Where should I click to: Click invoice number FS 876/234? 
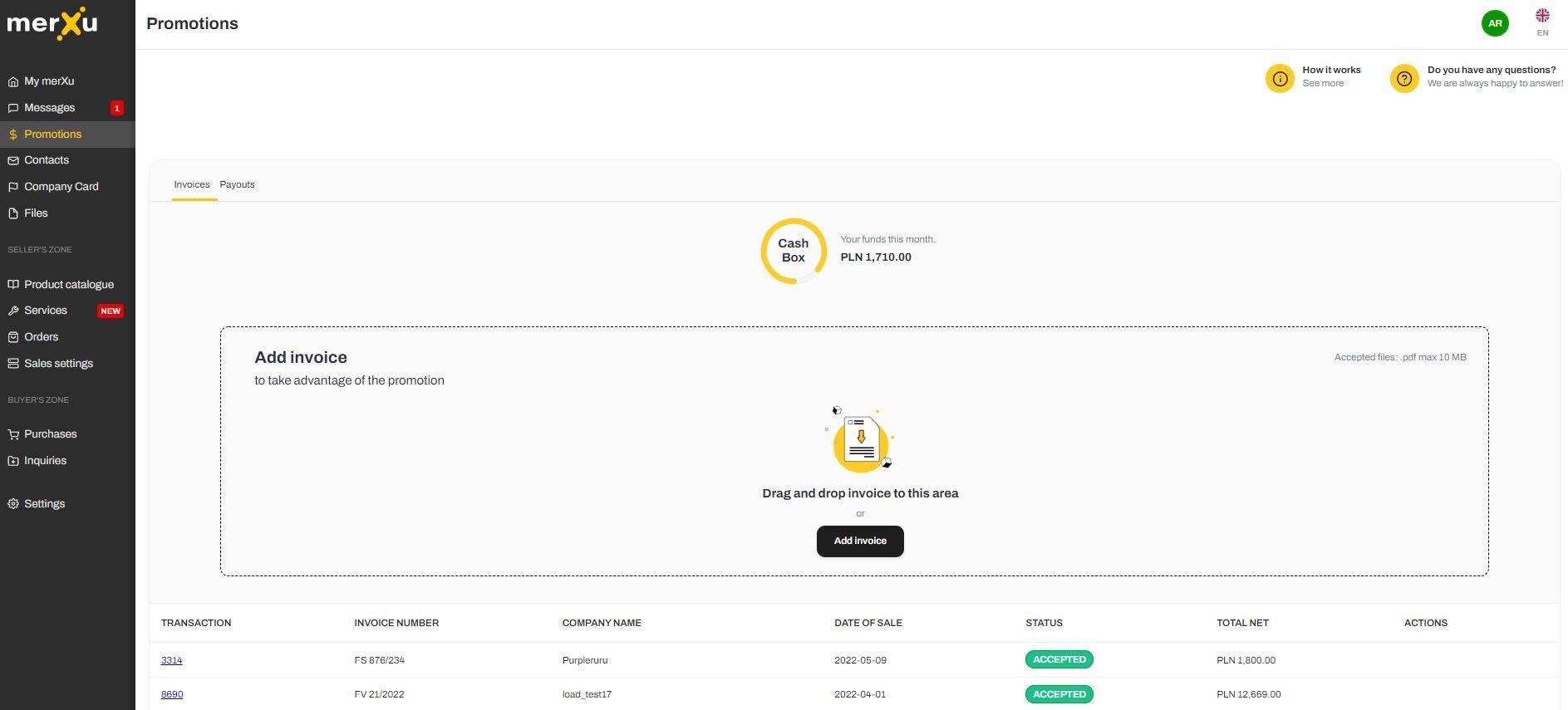point(380,660)
